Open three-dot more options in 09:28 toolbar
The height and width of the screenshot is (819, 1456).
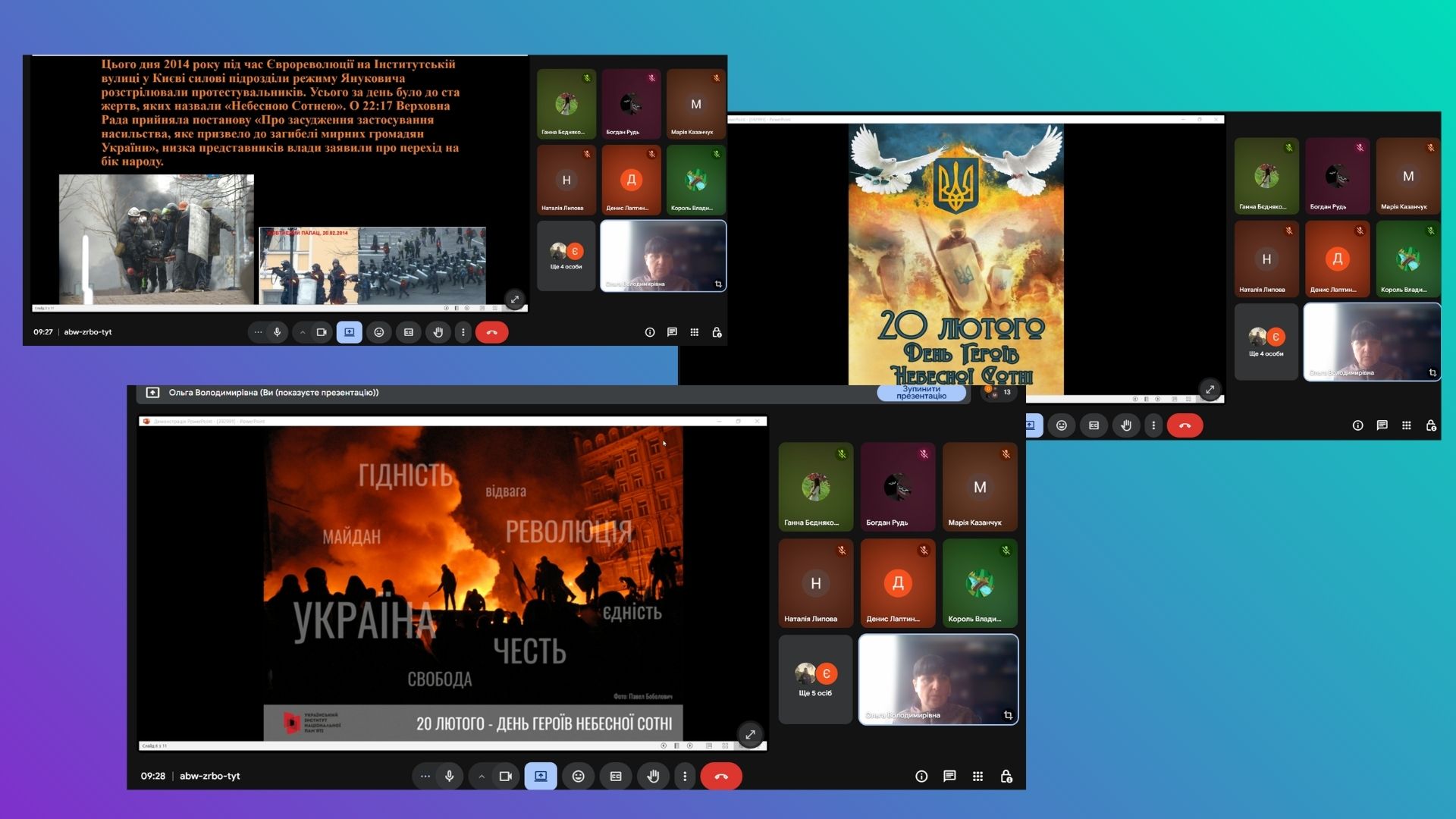(x=685, y=776)
